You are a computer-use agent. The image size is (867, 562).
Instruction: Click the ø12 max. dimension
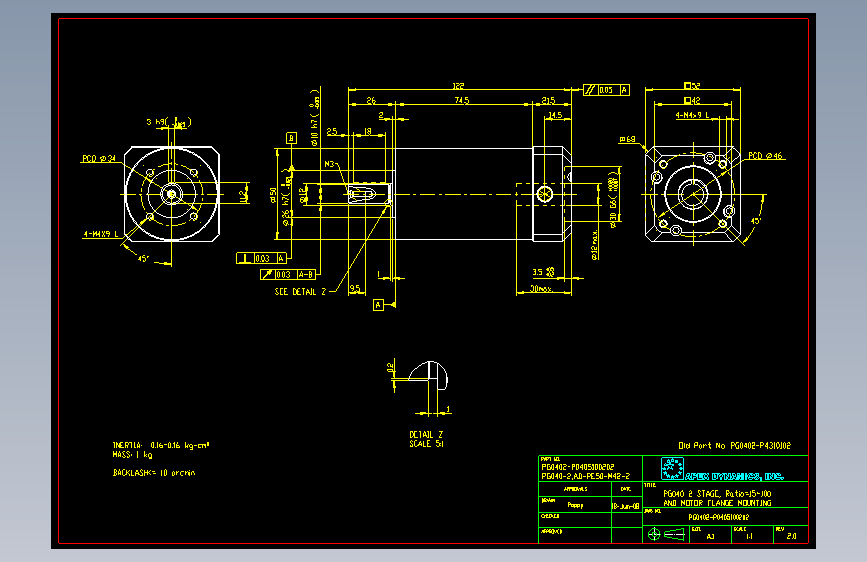[x=595, y=244]
